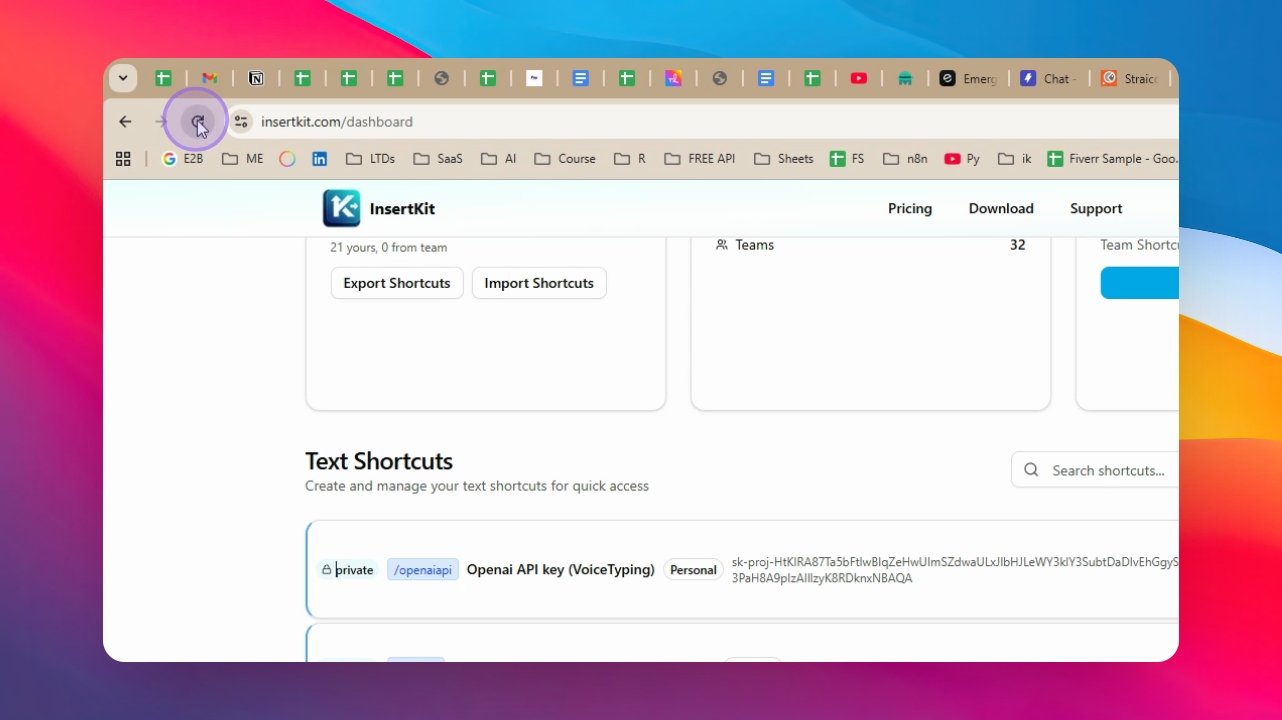Screen dimensions: 1282x720
Task: Open the n8n bookmarks folder
Action: 908,159
